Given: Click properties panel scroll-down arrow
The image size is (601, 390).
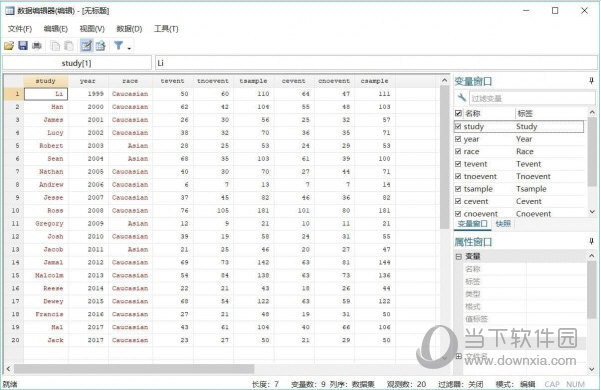Looking at the screenshot, I should (592, 369).
